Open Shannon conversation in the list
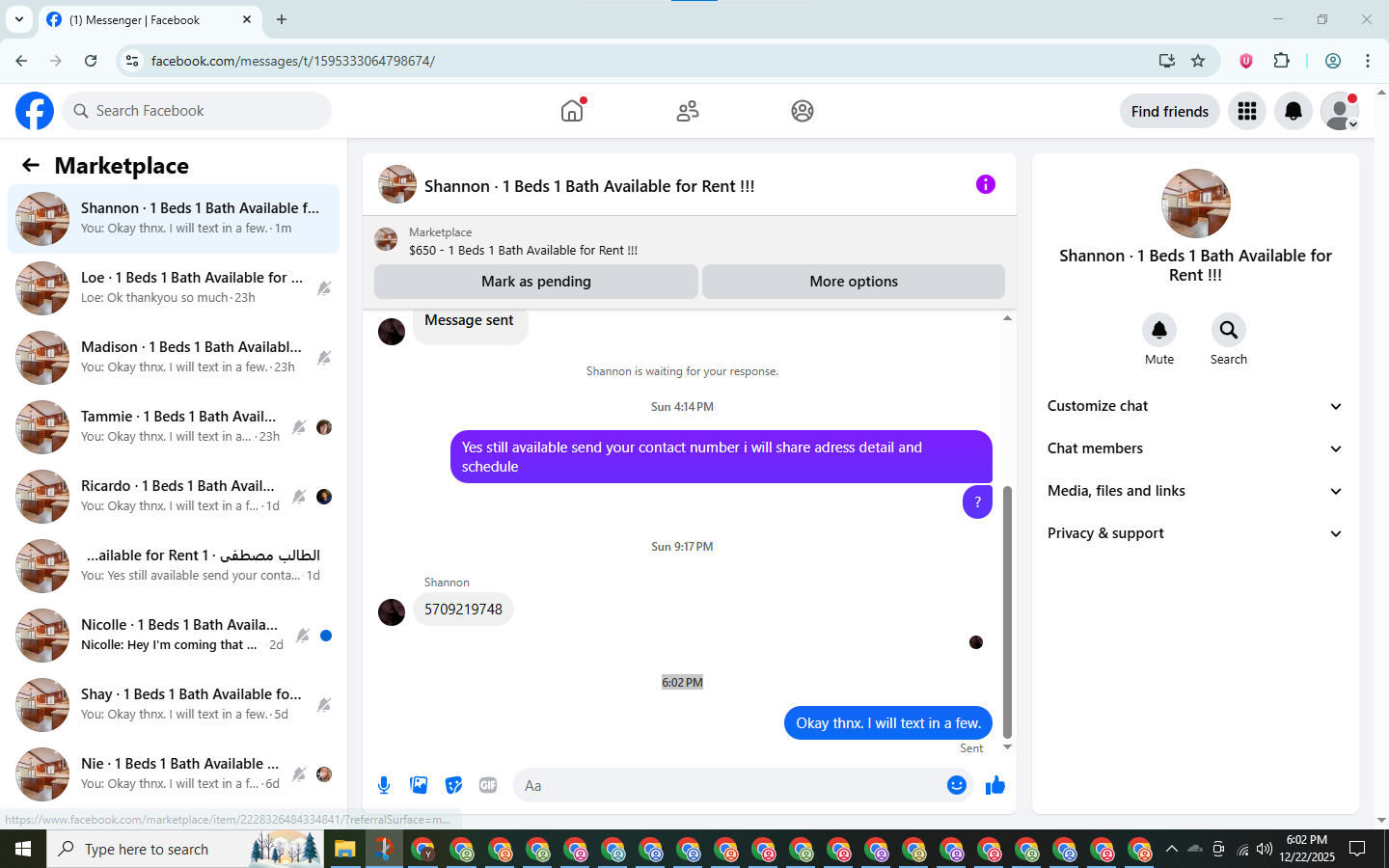Viewport: 1389px width, 868px height. click(174, 219)
